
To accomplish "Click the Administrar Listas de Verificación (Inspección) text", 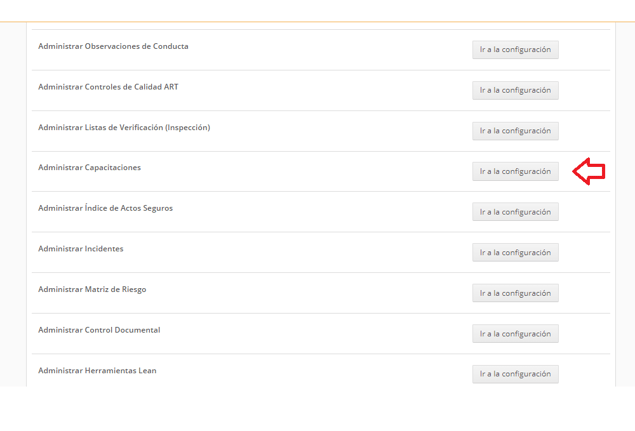I will coord(124,127).
